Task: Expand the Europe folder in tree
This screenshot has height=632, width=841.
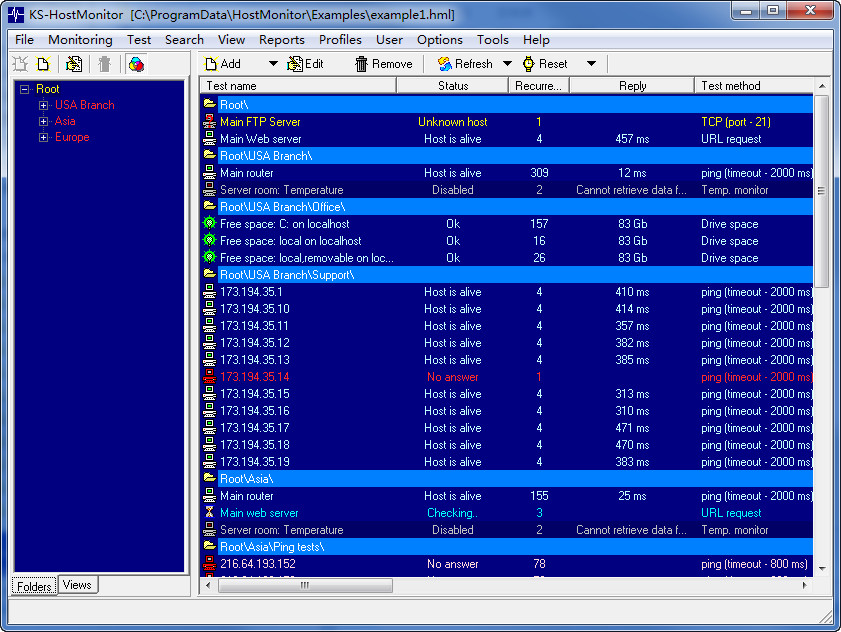Action: pos(43,137)
